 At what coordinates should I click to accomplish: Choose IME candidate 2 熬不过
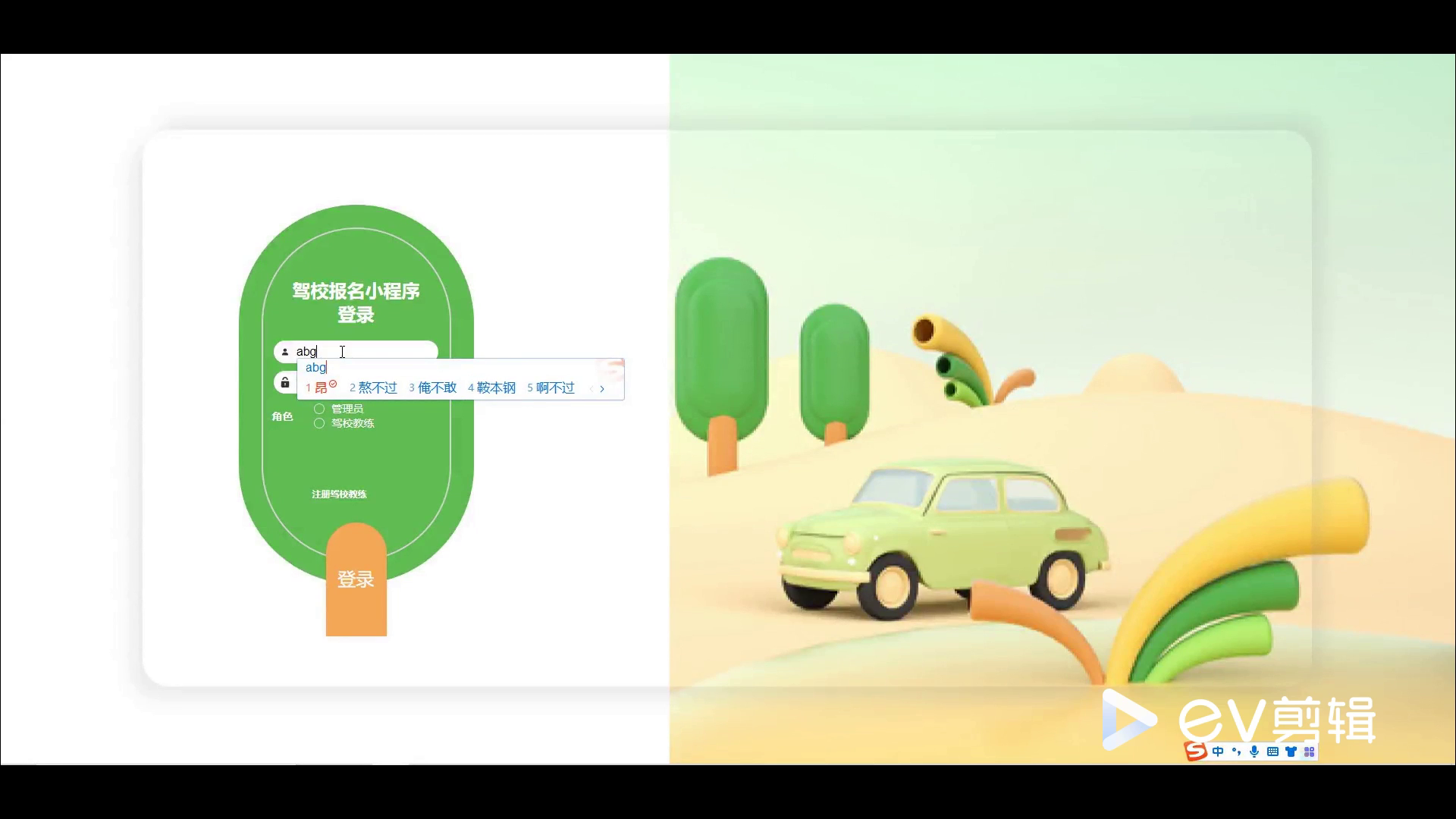click(373, 388)
